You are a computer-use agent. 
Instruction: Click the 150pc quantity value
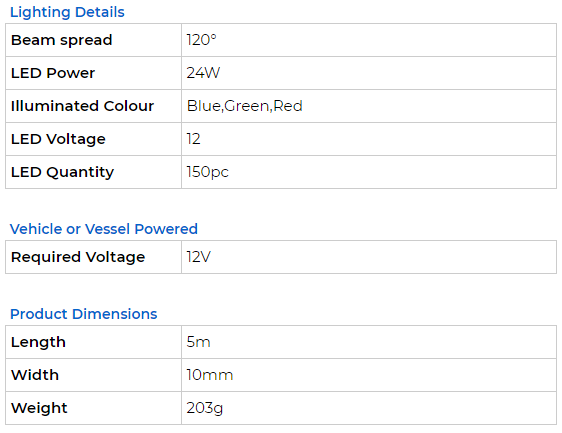click(208, 172)
